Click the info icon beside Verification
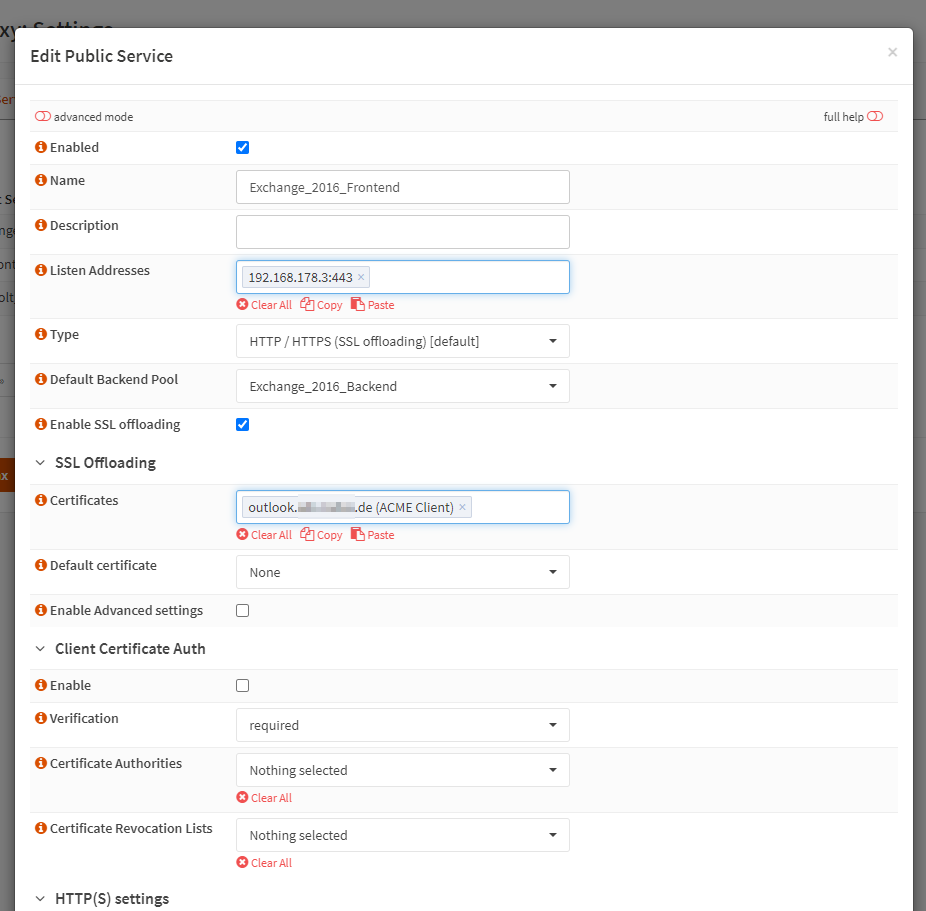926x911 pixels. click(x=41, y=717)
